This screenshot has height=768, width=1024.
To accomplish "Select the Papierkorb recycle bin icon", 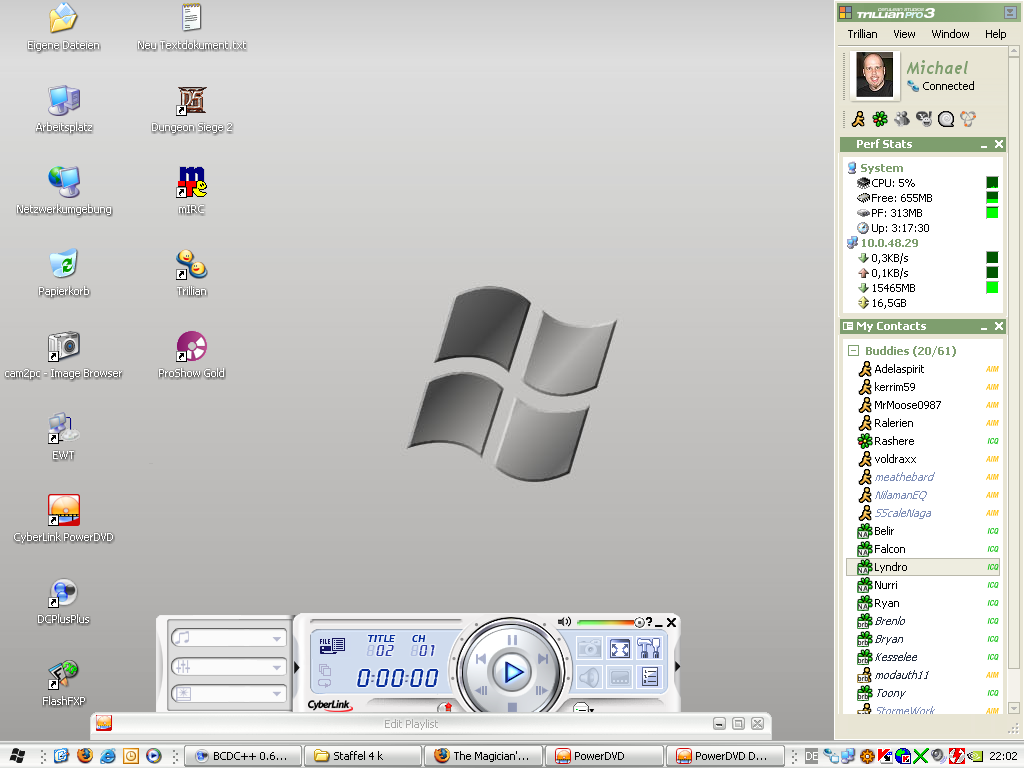I will pyautogui.click(x=63, y=273).
